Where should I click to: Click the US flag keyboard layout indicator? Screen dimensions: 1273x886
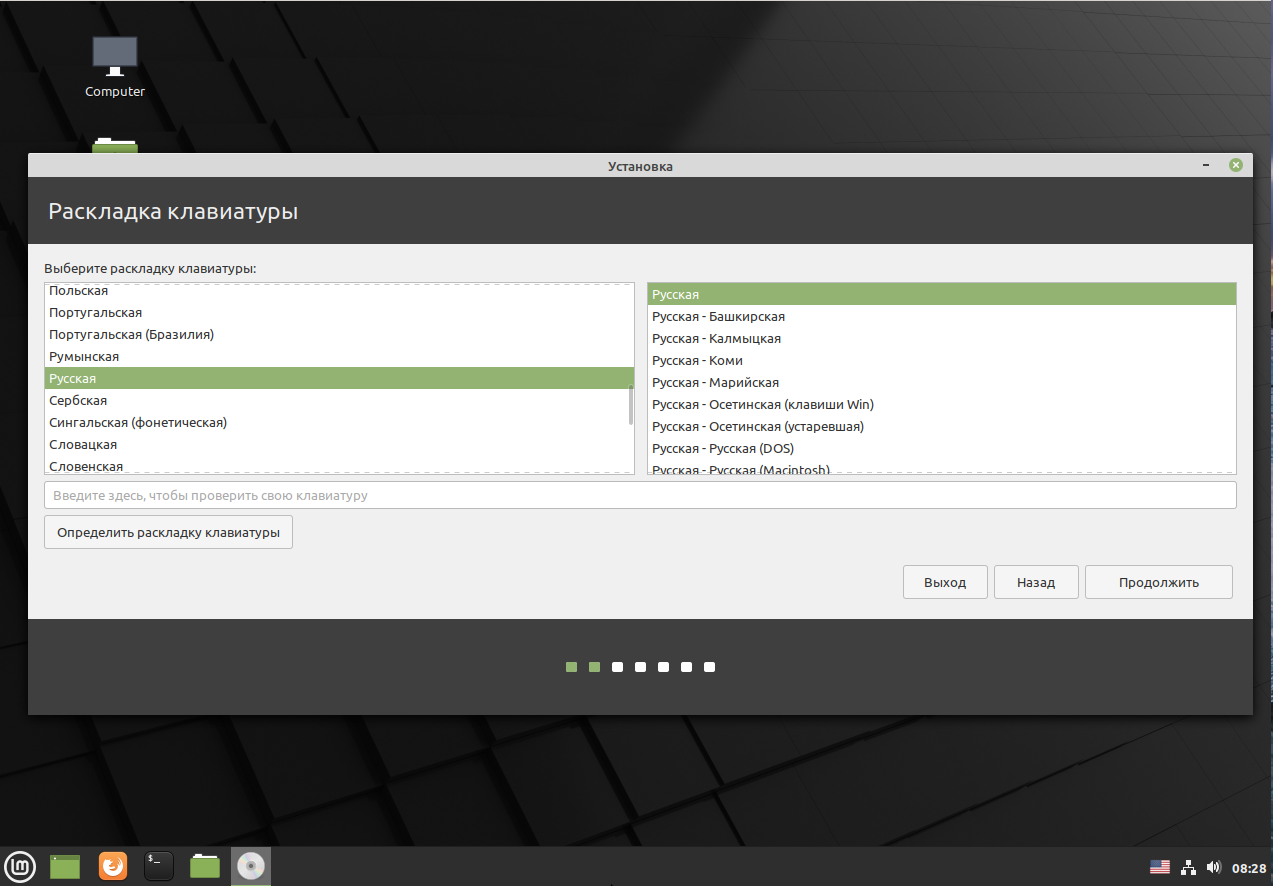point(1160,867)
